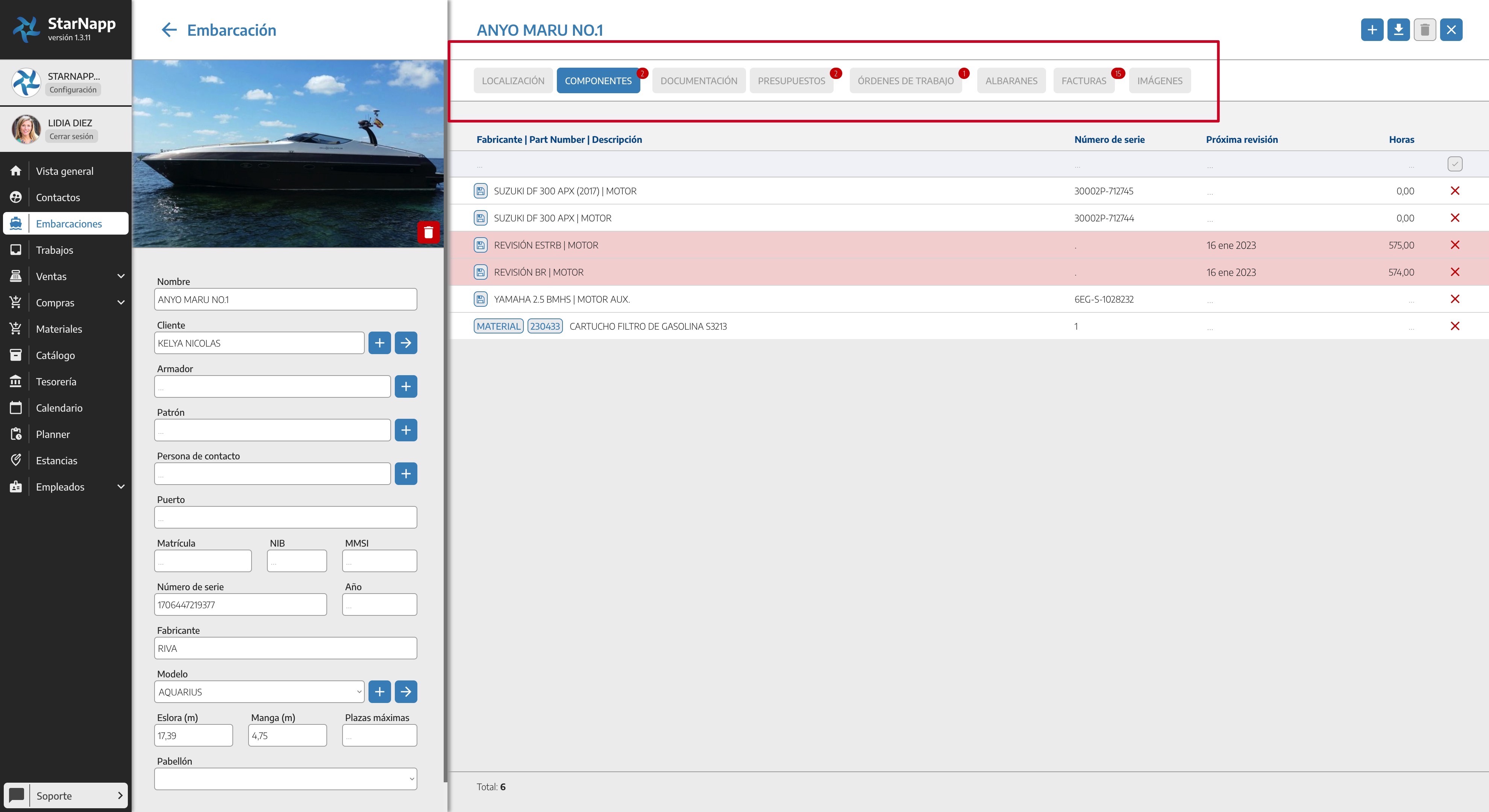Screen dimensions: 1489x812
Task: Click the MATERIAL tag on cartucho row
Action: 498,327
